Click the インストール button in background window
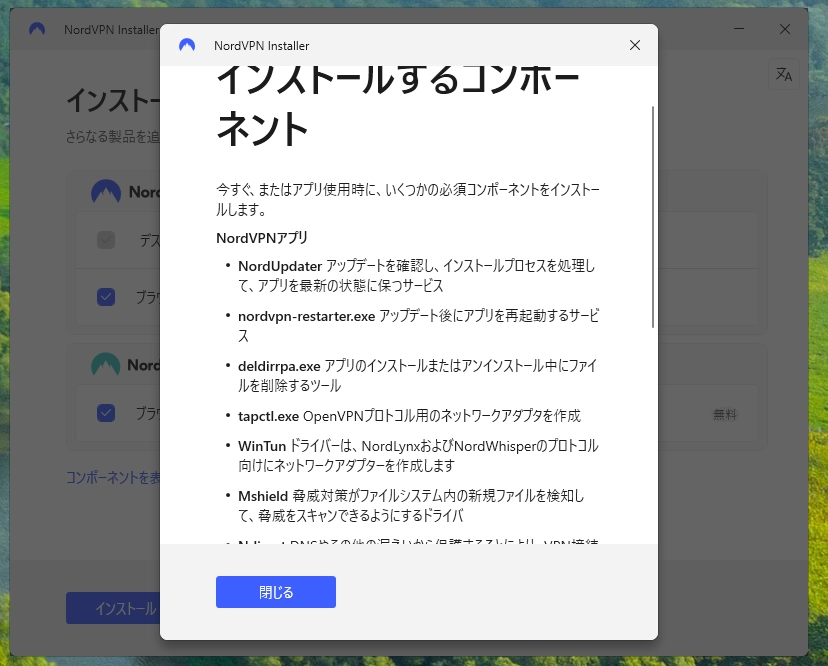The width and height of the screenshot is (828, 666). pos(113,608)
